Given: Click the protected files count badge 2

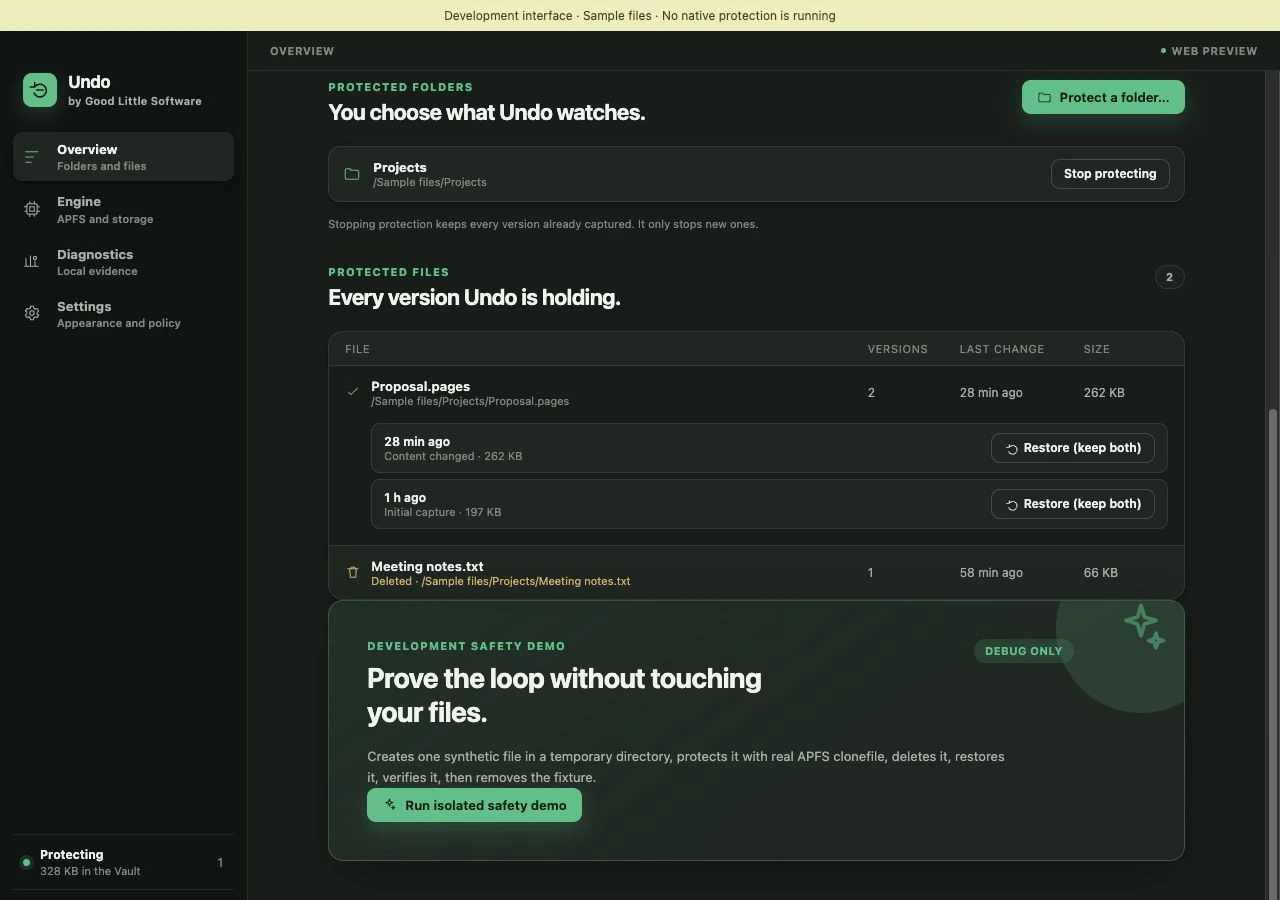Looking at the screenshot, I should coord(1169,277).
